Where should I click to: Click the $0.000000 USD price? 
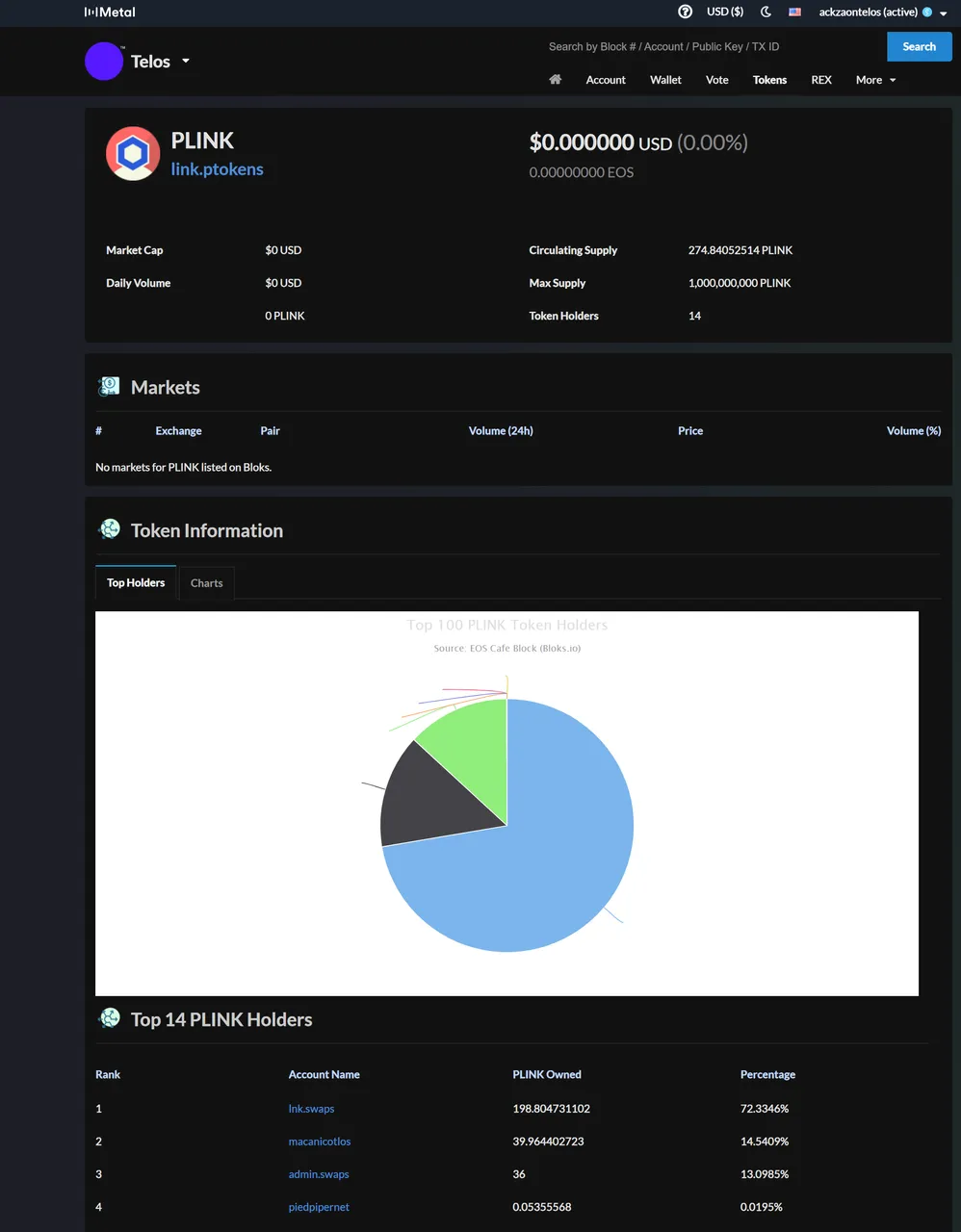pyautogui.click(x=601, y=142)
